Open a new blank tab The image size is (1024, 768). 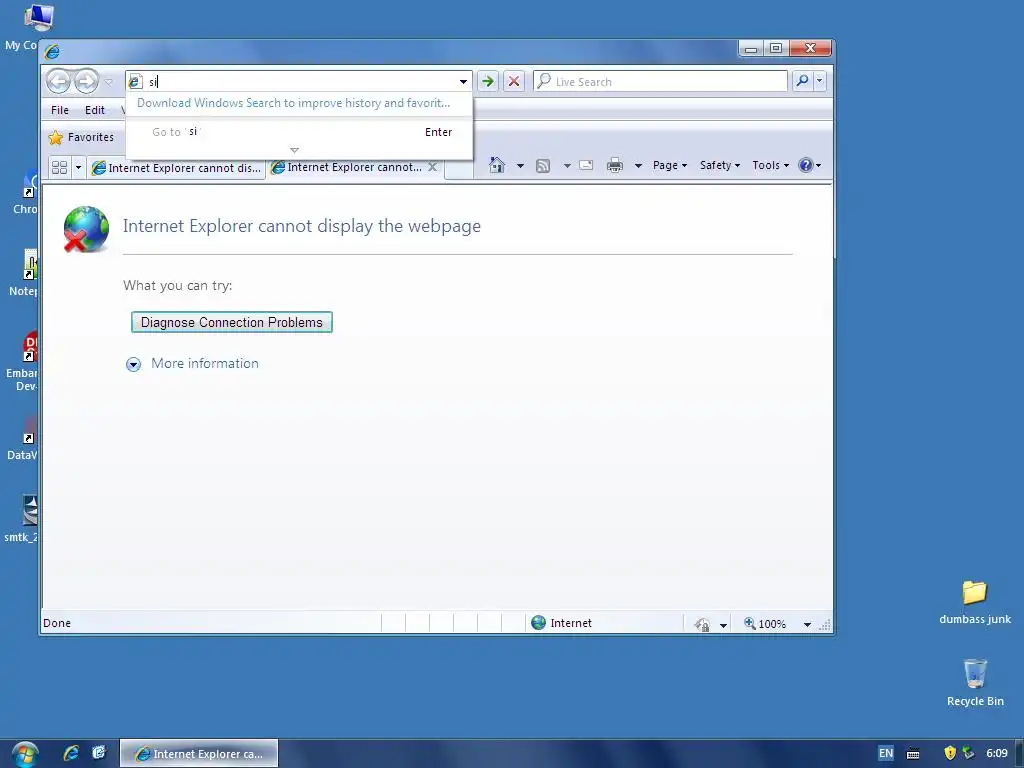(x=459, y=168)
